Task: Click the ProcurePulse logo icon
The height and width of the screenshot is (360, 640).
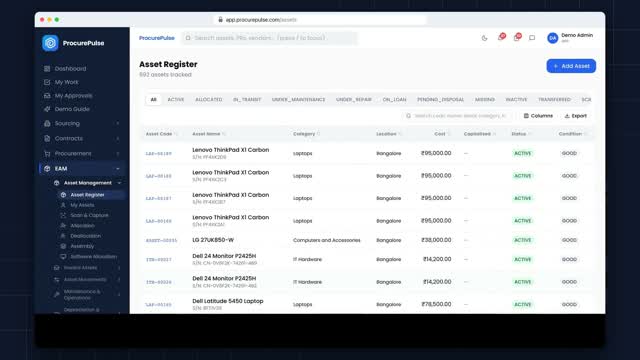Action: 50,43
